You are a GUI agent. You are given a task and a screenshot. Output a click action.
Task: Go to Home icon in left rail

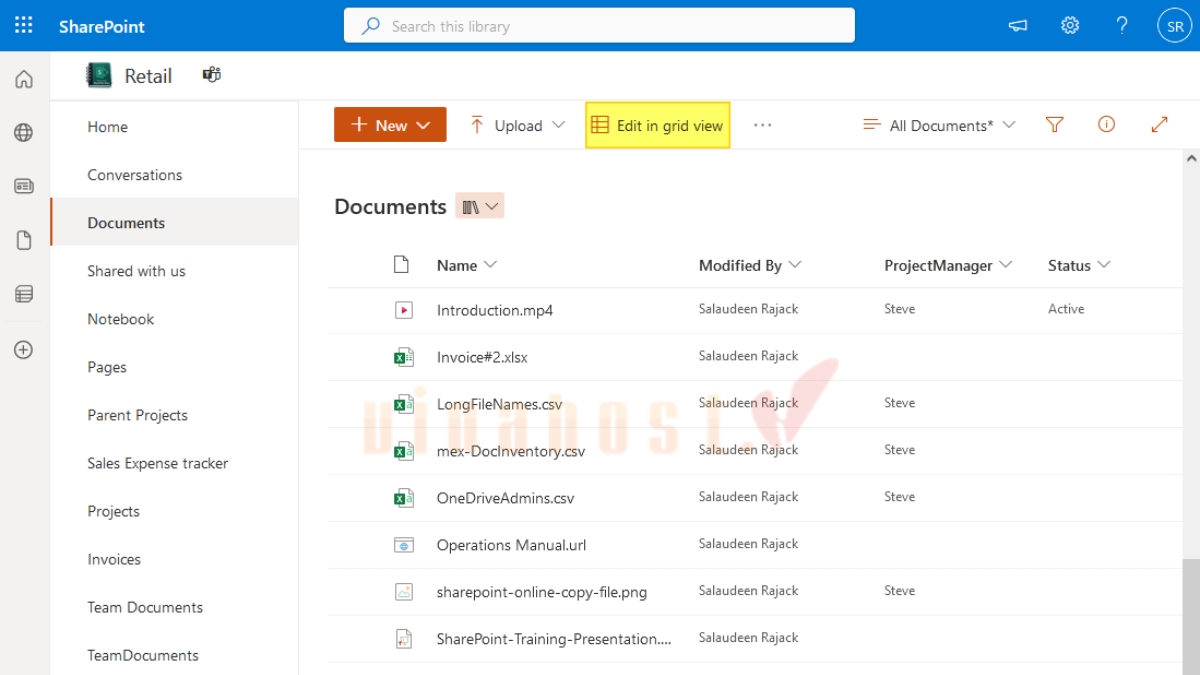[24, 80]
